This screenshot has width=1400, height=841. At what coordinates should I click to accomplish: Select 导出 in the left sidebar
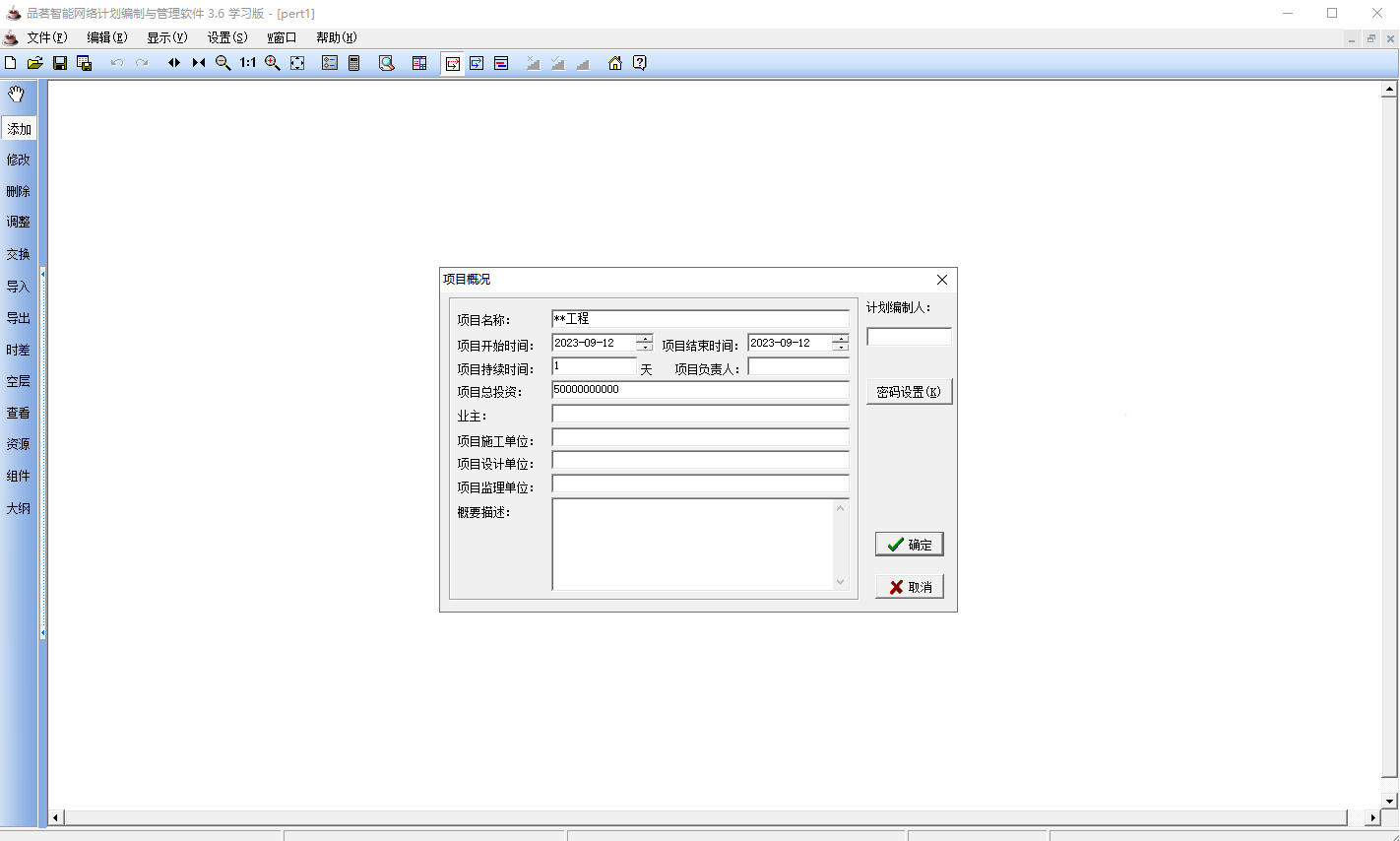click(x=19, y=318)
